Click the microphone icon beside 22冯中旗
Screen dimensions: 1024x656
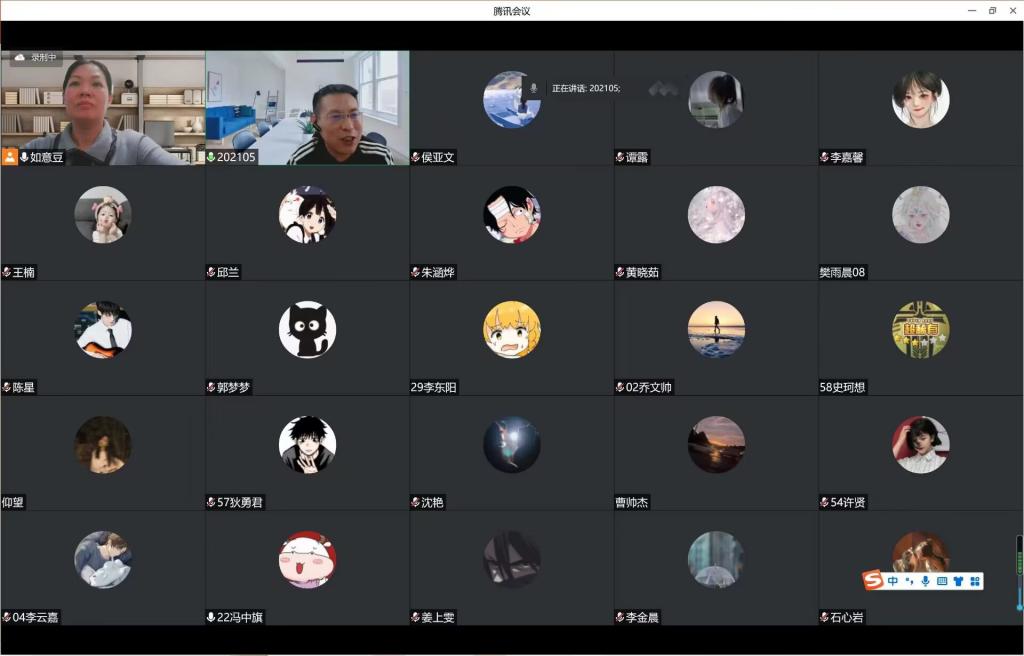coord(211,617)
